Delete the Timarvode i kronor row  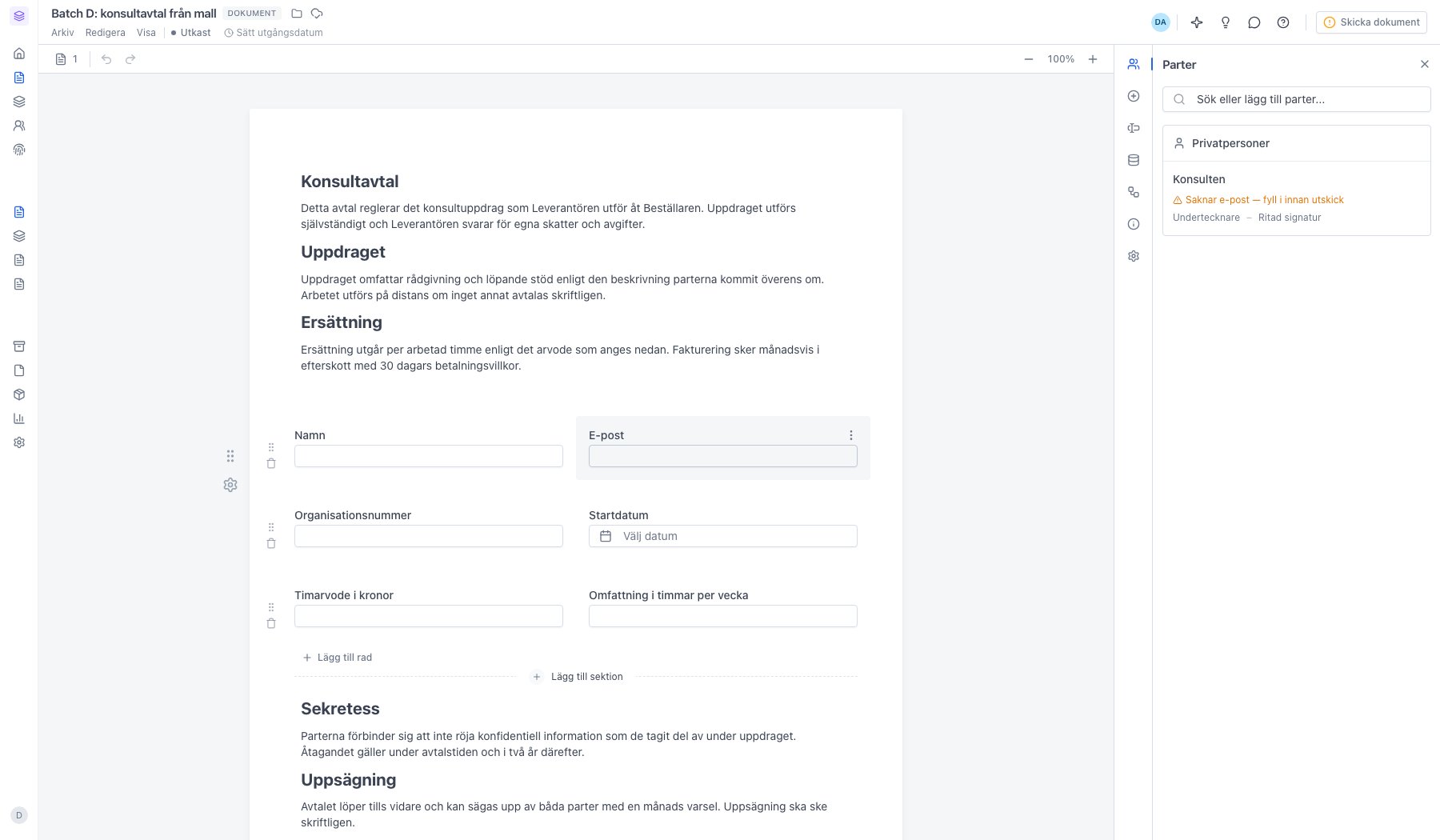coord(271,623)
